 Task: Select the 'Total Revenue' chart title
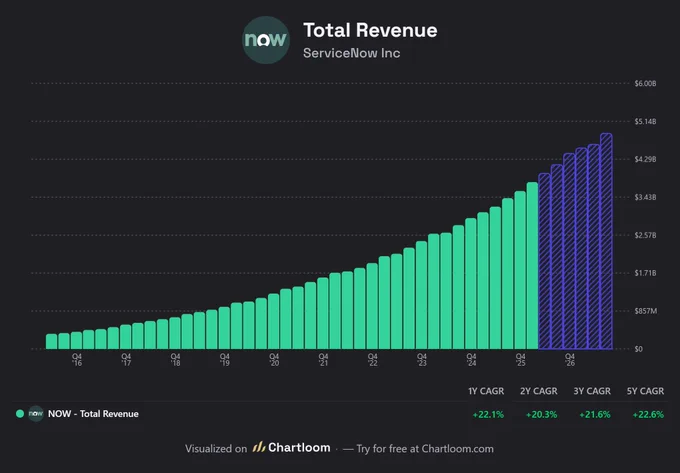(x=370, y=30)
